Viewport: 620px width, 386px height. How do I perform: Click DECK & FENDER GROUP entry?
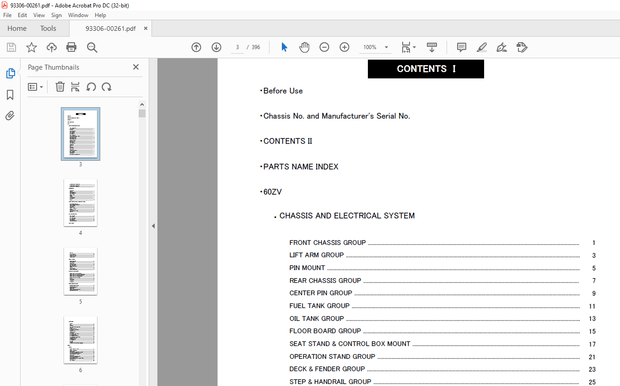tap(327, 369)
